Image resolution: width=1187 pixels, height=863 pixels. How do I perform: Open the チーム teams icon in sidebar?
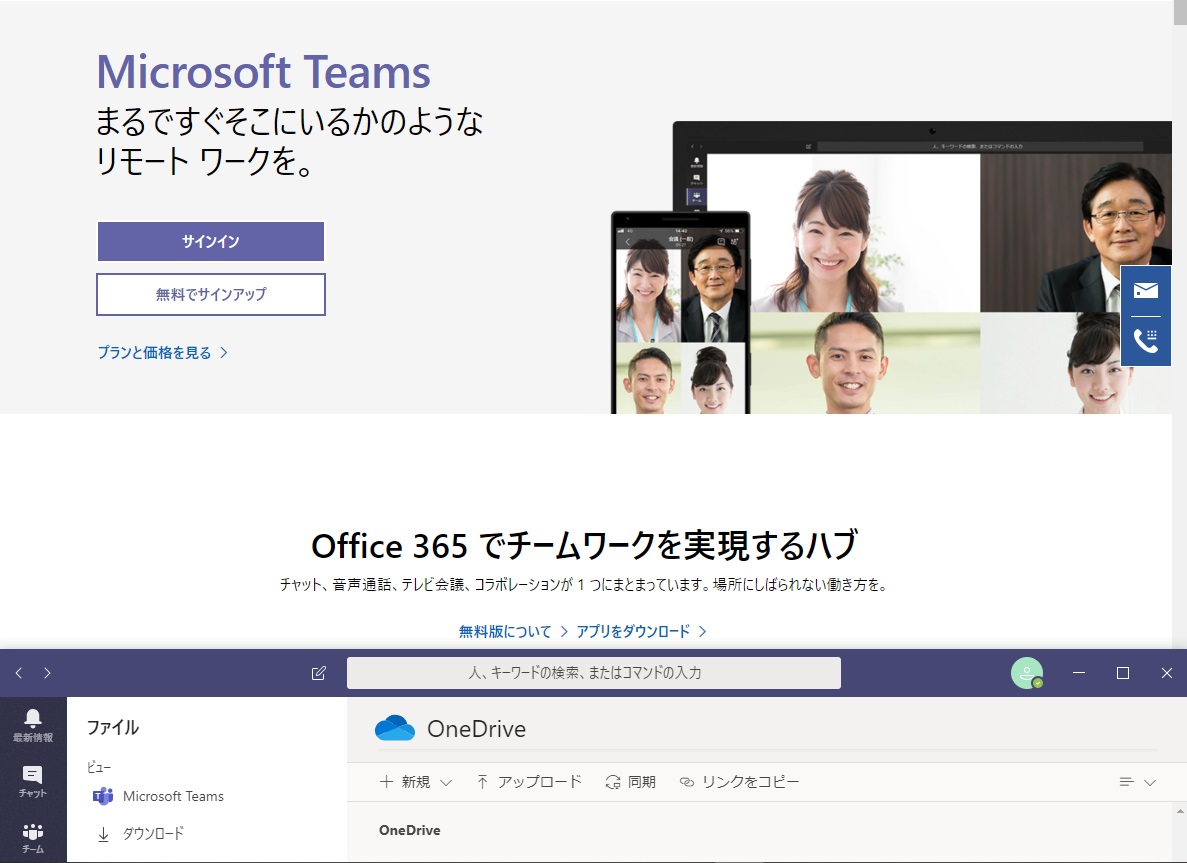(x=33, y=837)
